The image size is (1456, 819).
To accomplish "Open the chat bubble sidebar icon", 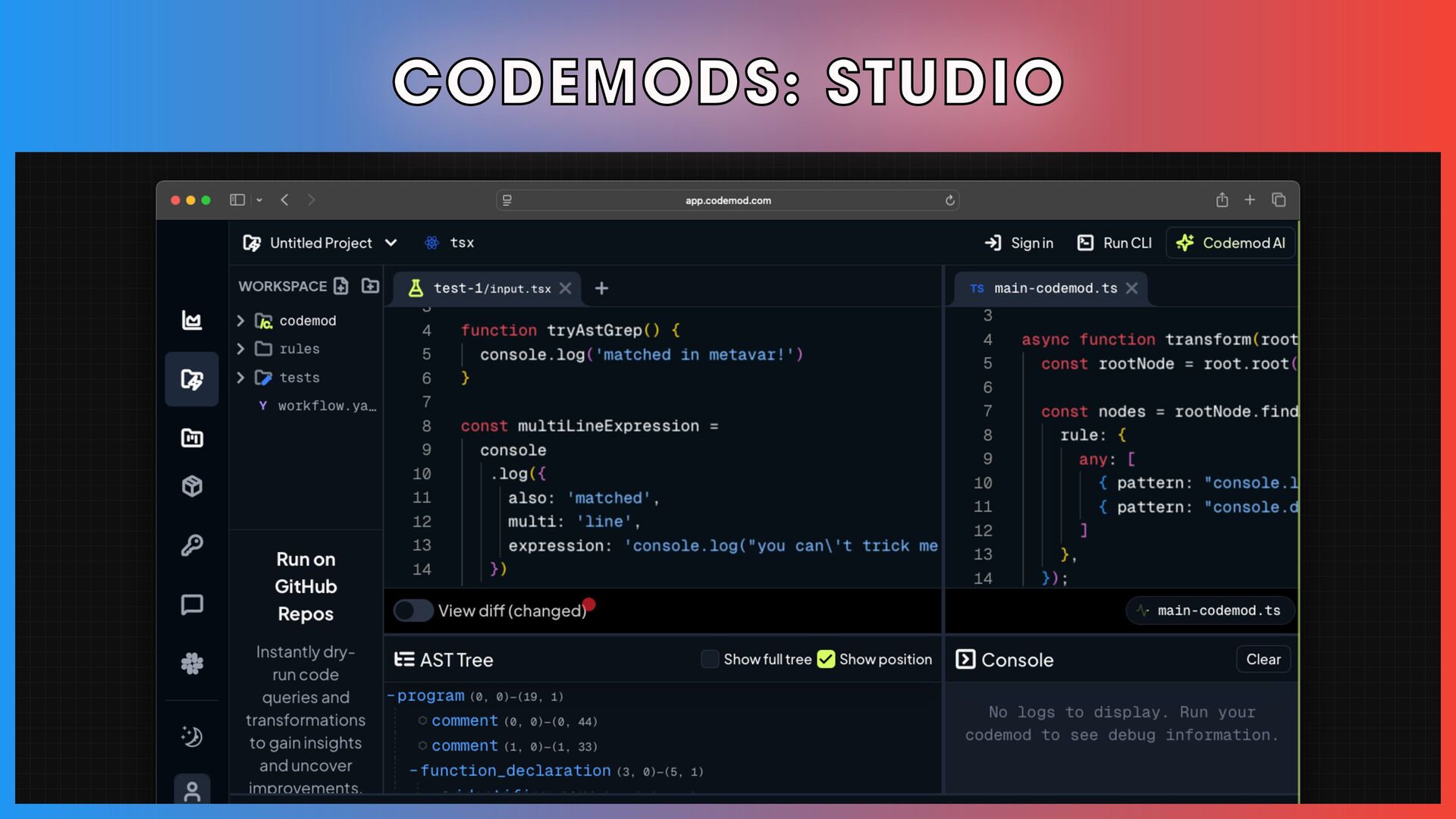I will point(192,604).
